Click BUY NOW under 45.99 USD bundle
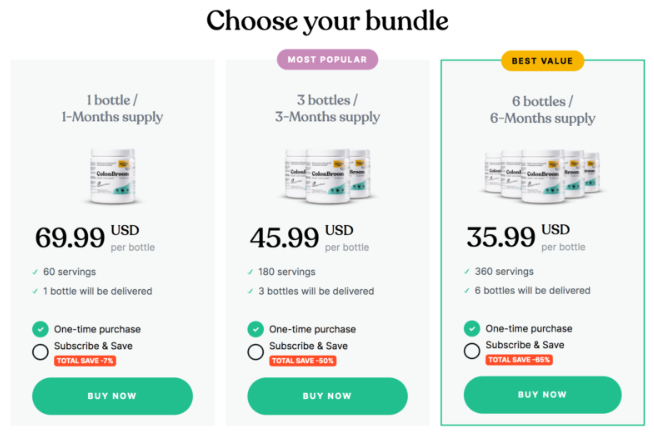Image resolution: width=654 pixels, height=433 pixels. [x=327, y=396]
